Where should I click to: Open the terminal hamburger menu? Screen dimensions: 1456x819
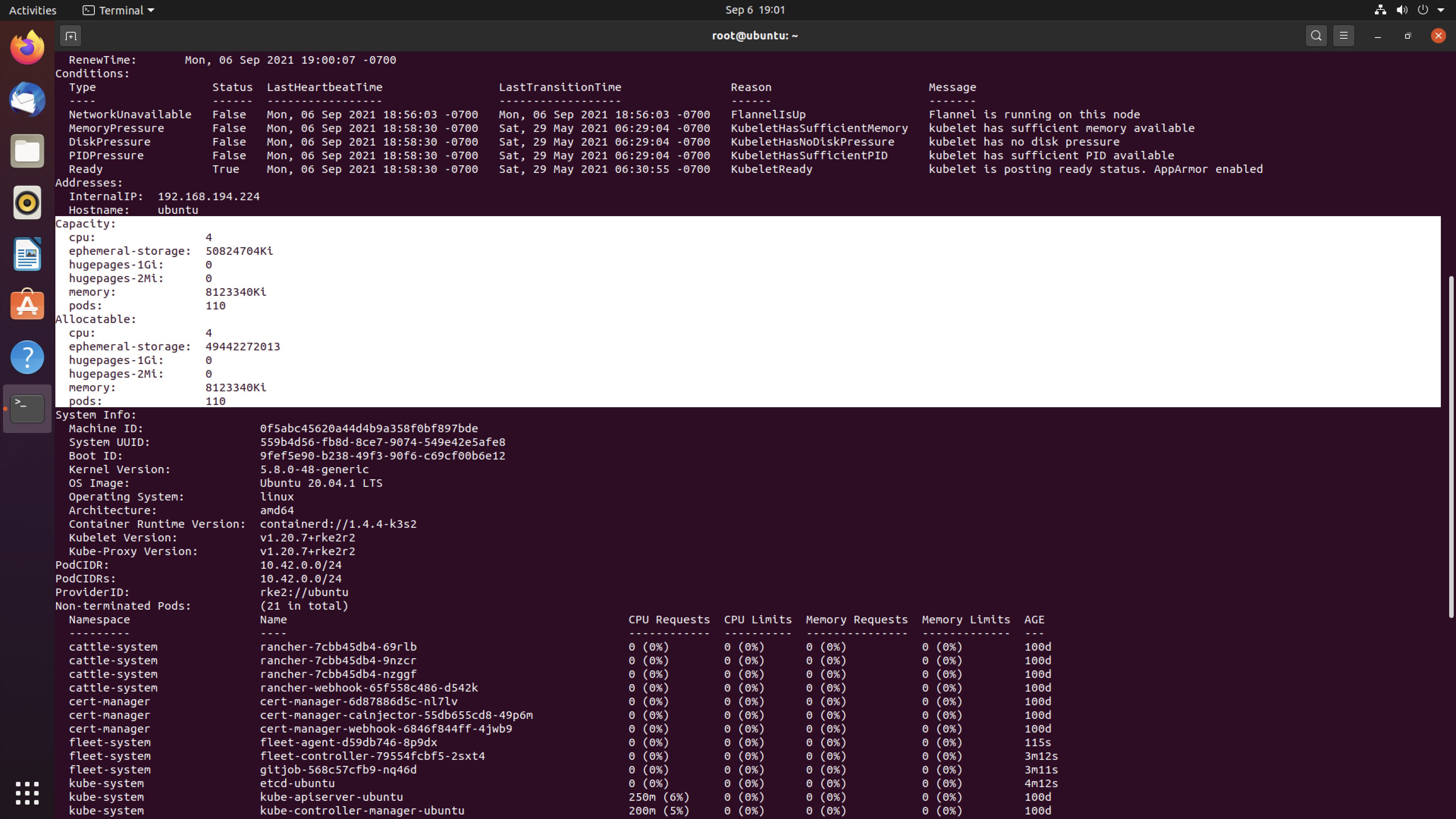click(1343, 36)
